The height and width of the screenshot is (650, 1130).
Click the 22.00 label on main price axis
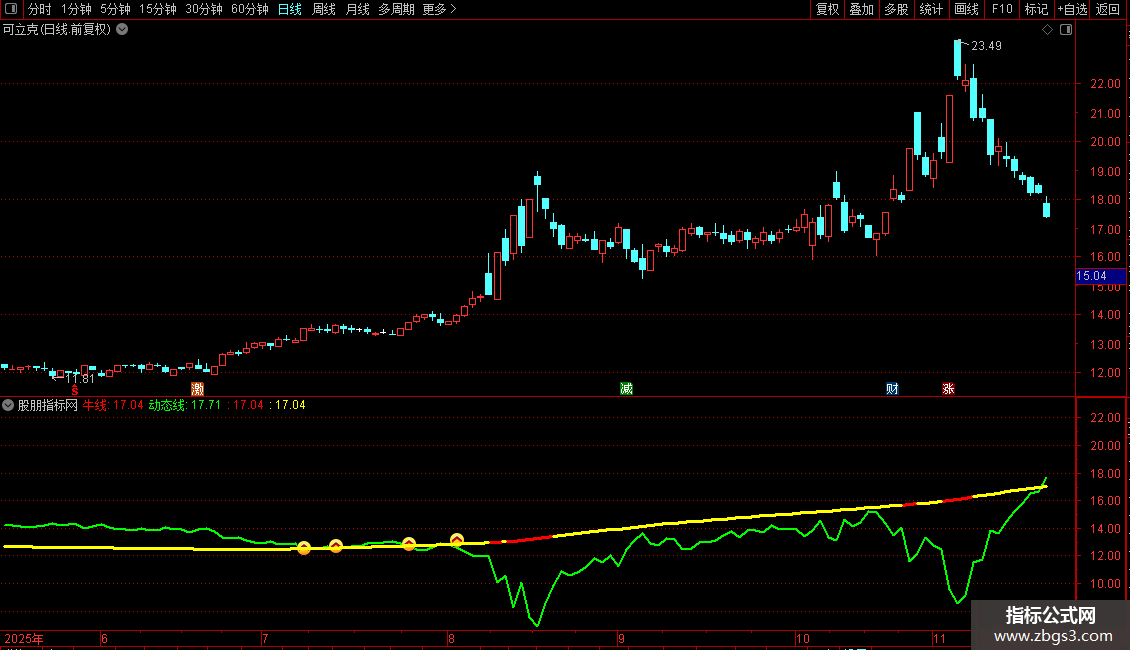pyautogui.click(x=1105, y=84)
